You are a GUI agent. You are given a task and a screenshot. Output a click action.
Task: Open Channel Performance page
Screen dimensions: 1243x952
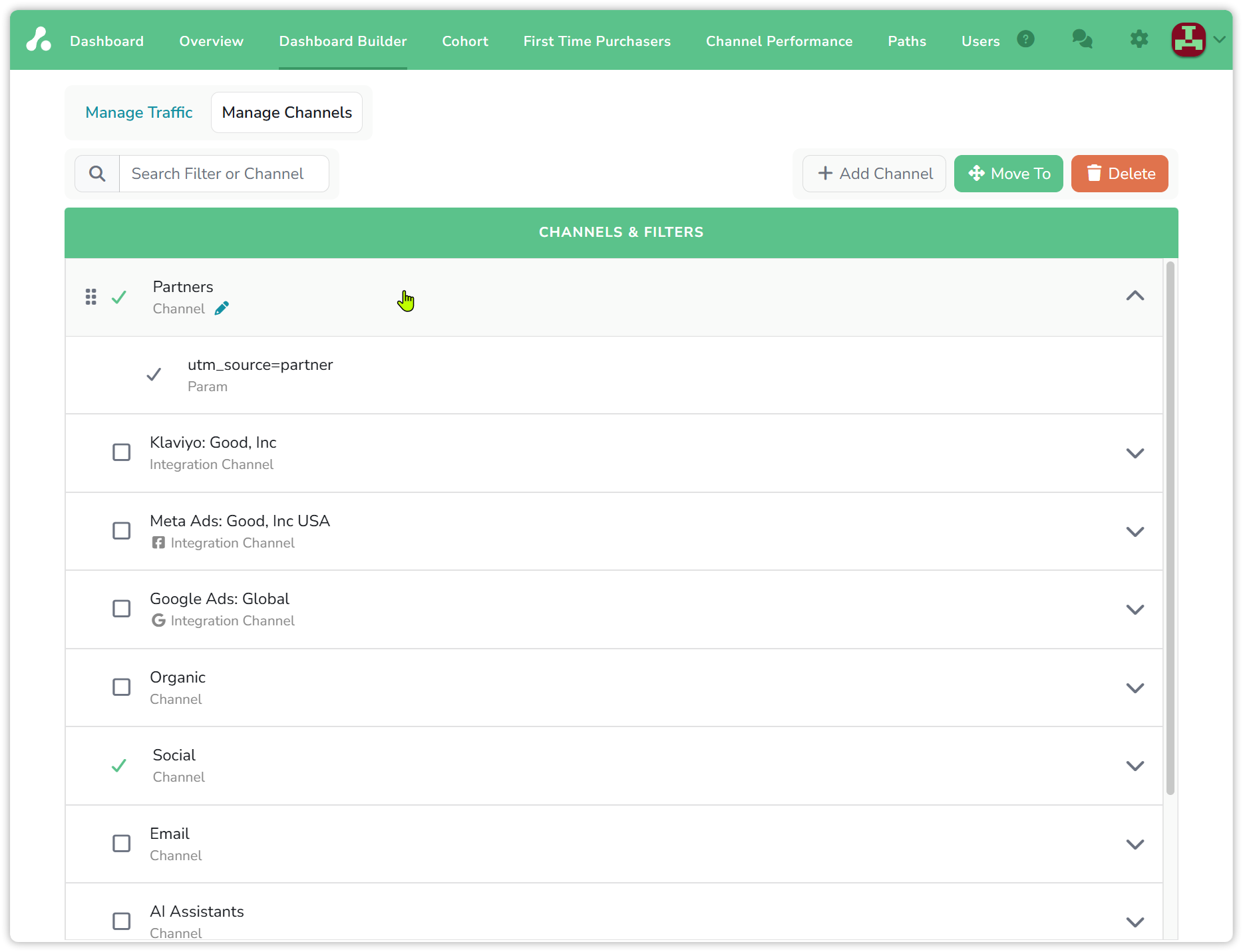click(779, 41)
